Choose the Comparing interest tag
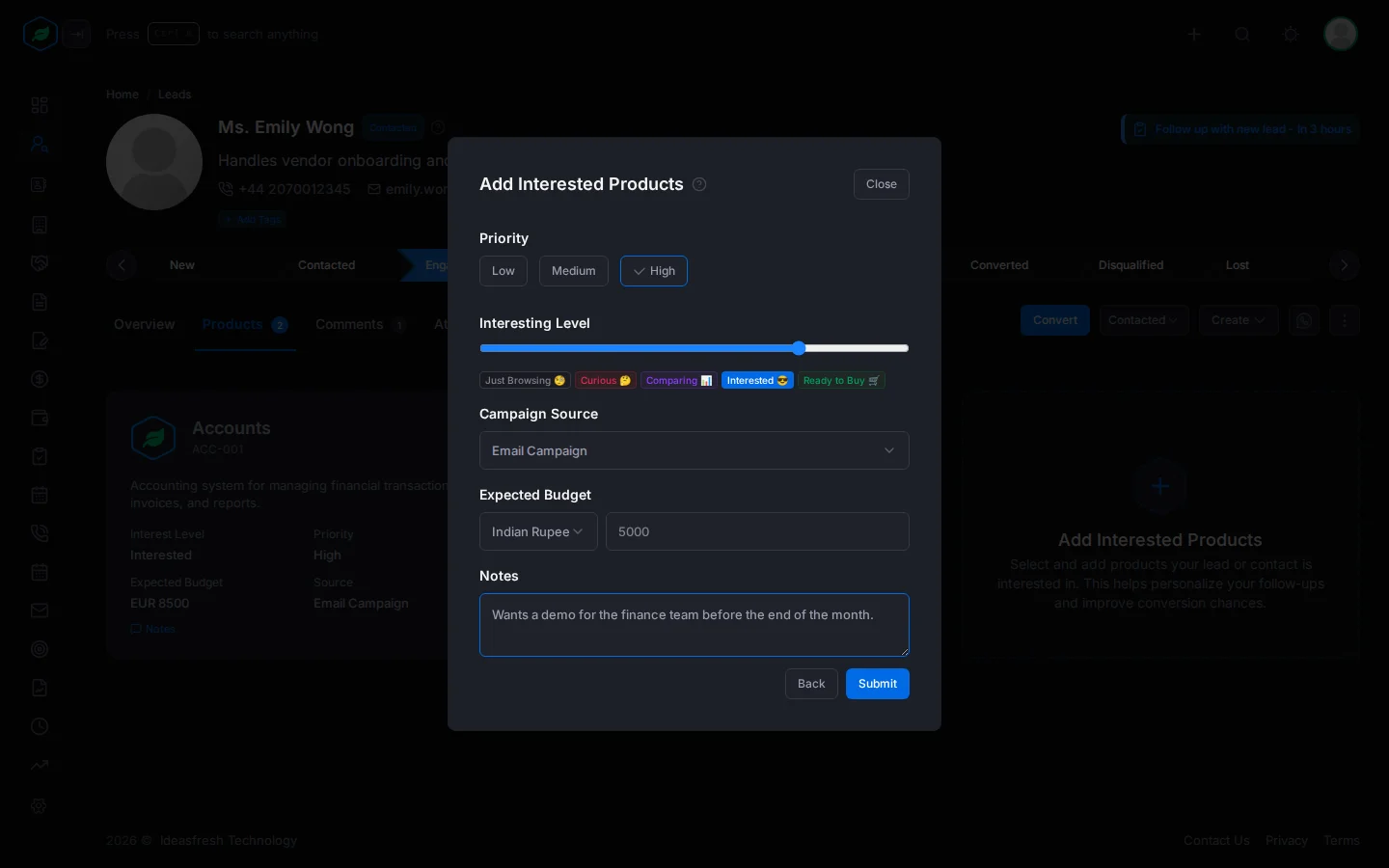Viewport: 1389px width, 868px height. [x=679, y=381]
